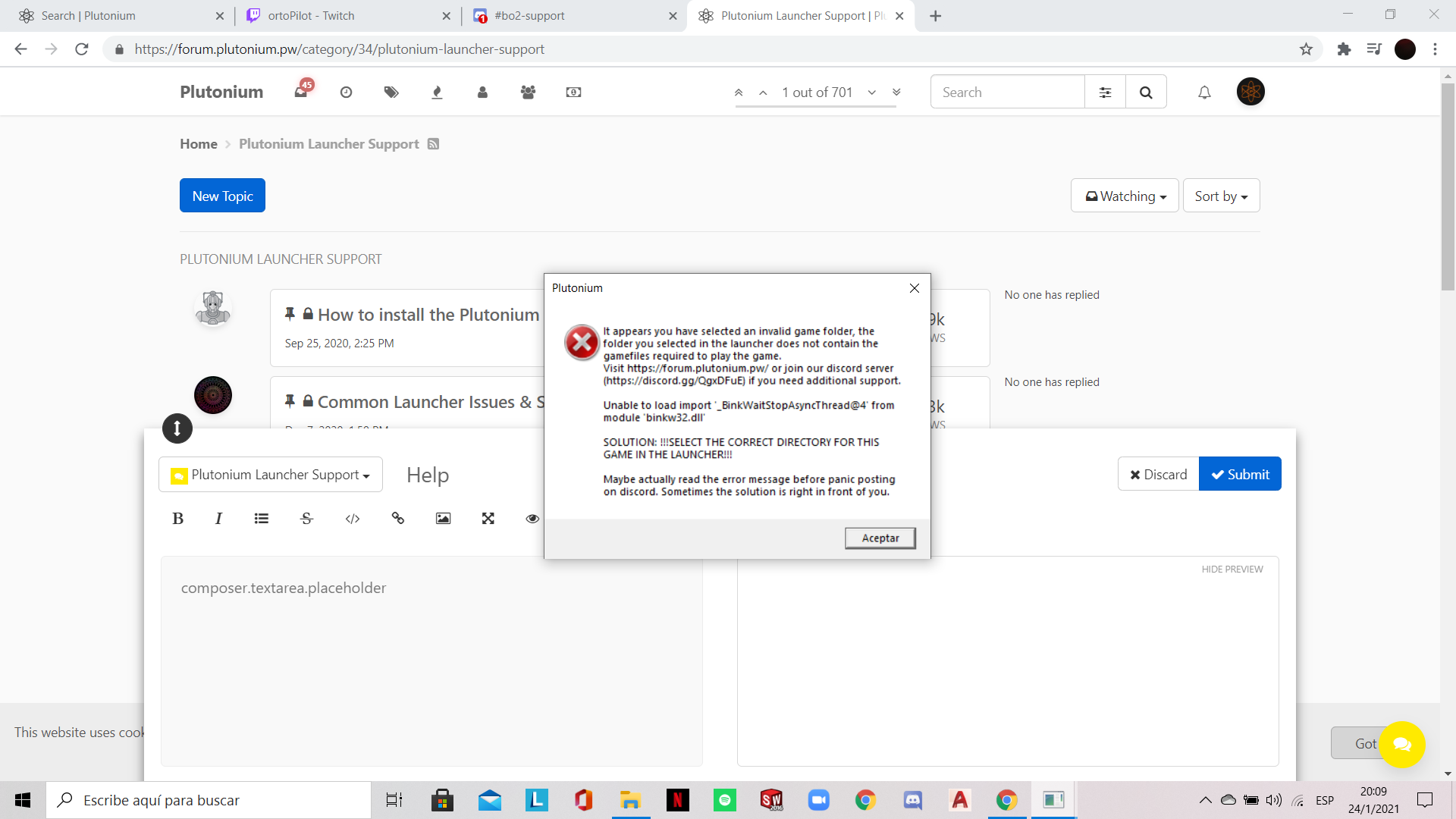The image size is (1456, 819).
Task: Open the RSS feed icon beside category
Action: (x=433, y=144)
